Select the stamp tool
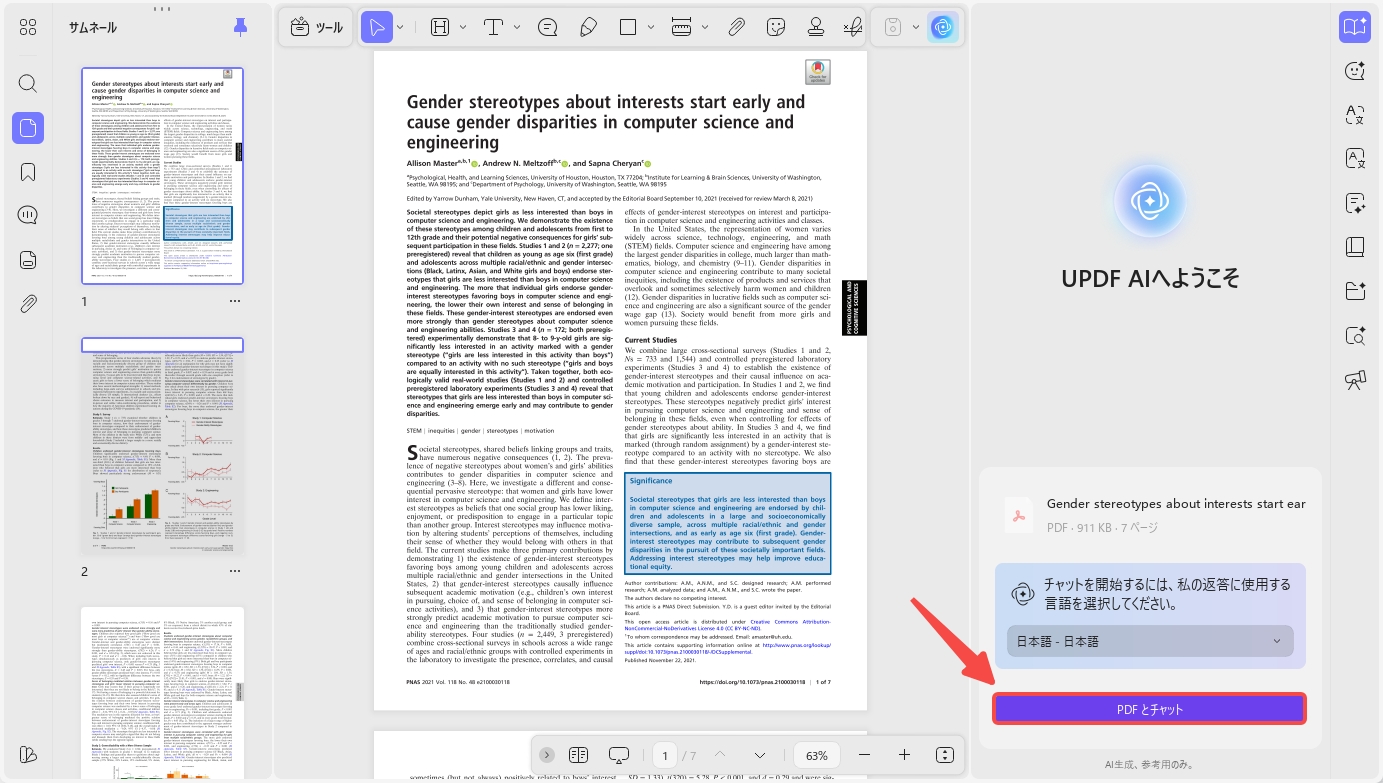 816,27
